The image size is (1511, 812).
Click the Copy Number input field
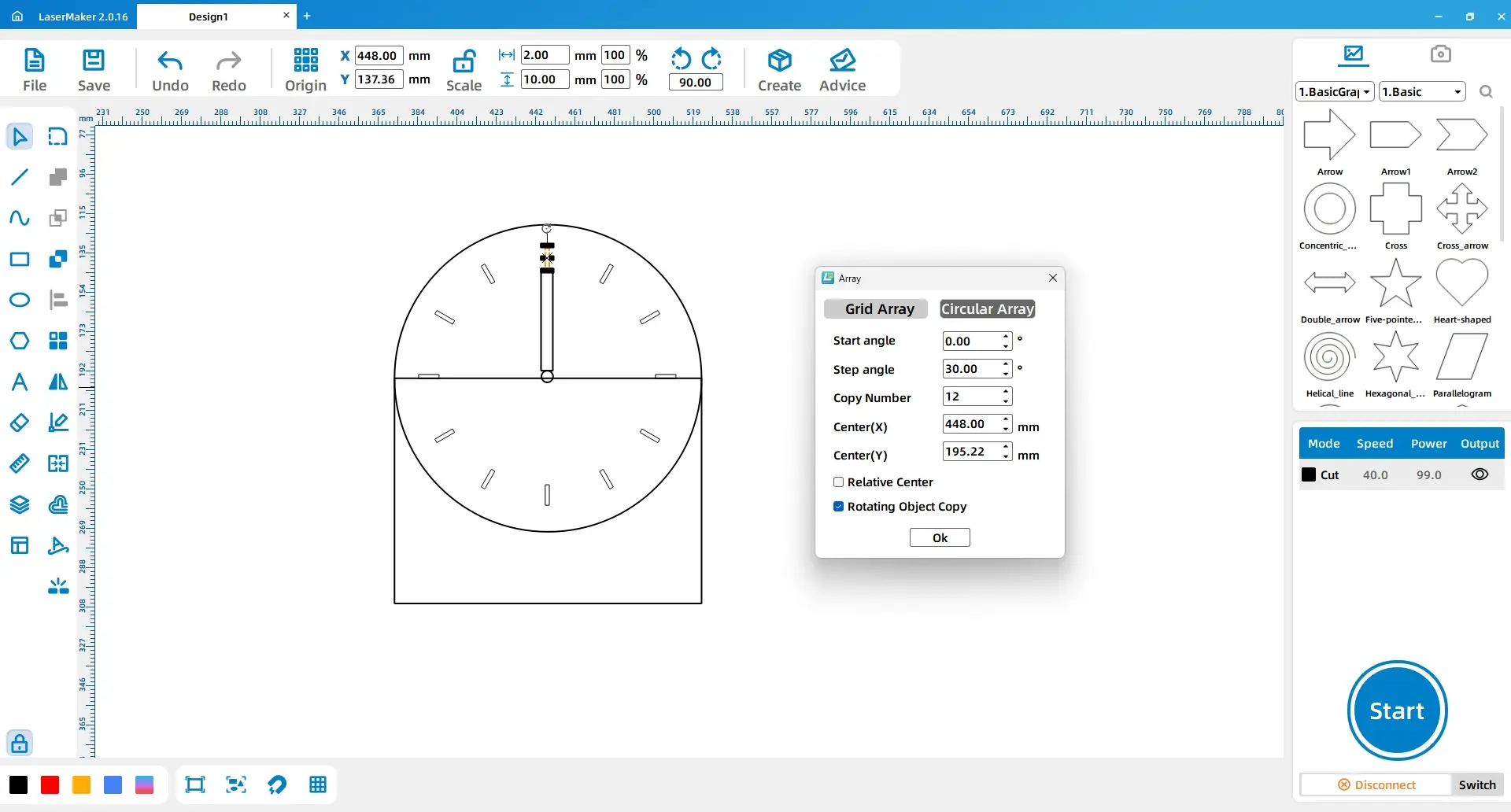click(x=972, y=397)
